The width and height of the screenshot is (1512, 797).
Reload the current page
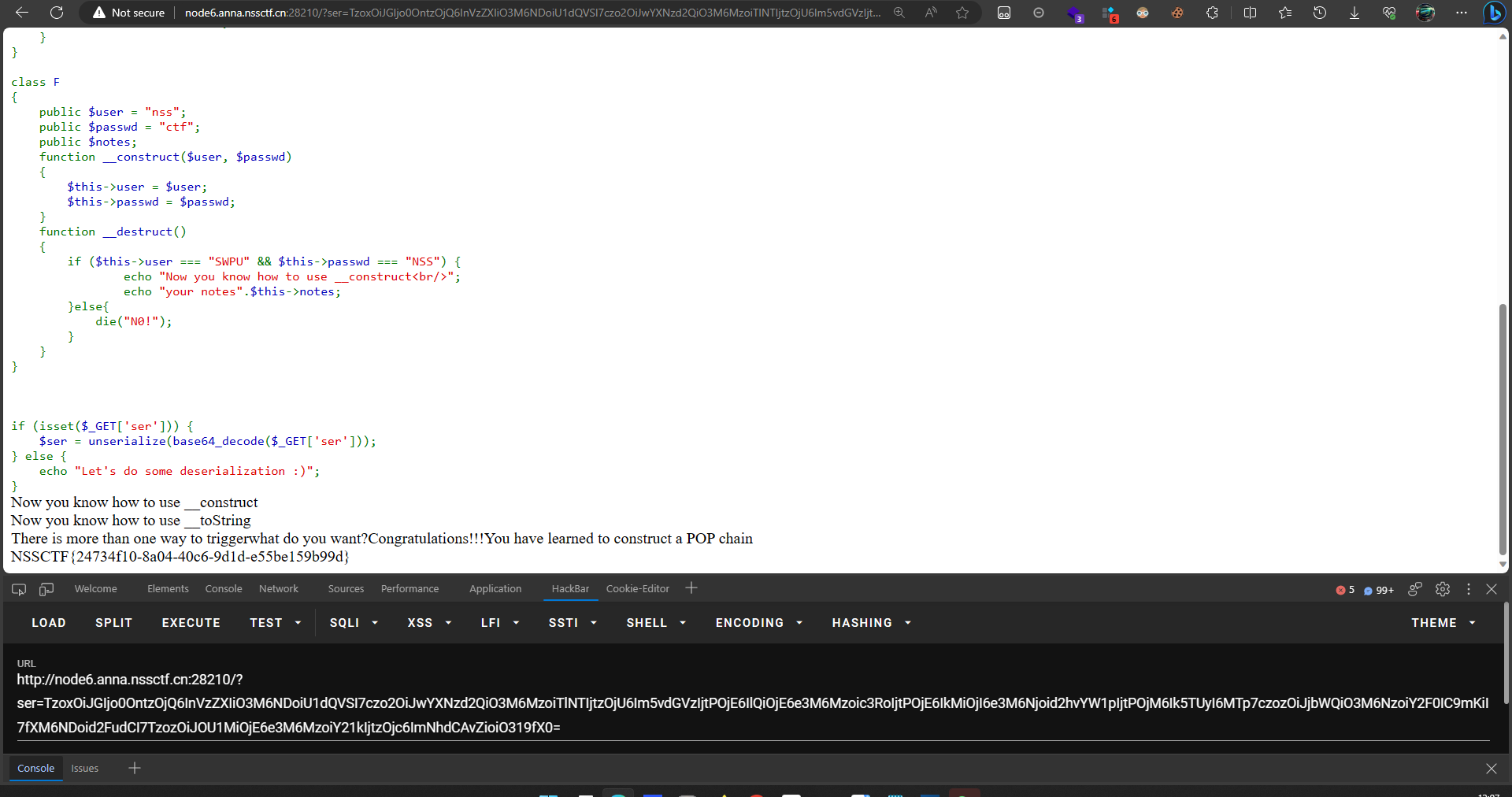[x=57, y=13]
